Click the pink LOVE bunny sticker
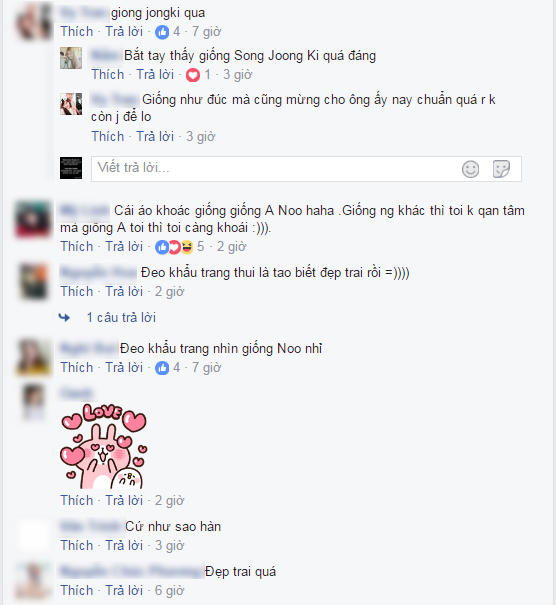Screen dimensions: 556x605 [104, 446]
